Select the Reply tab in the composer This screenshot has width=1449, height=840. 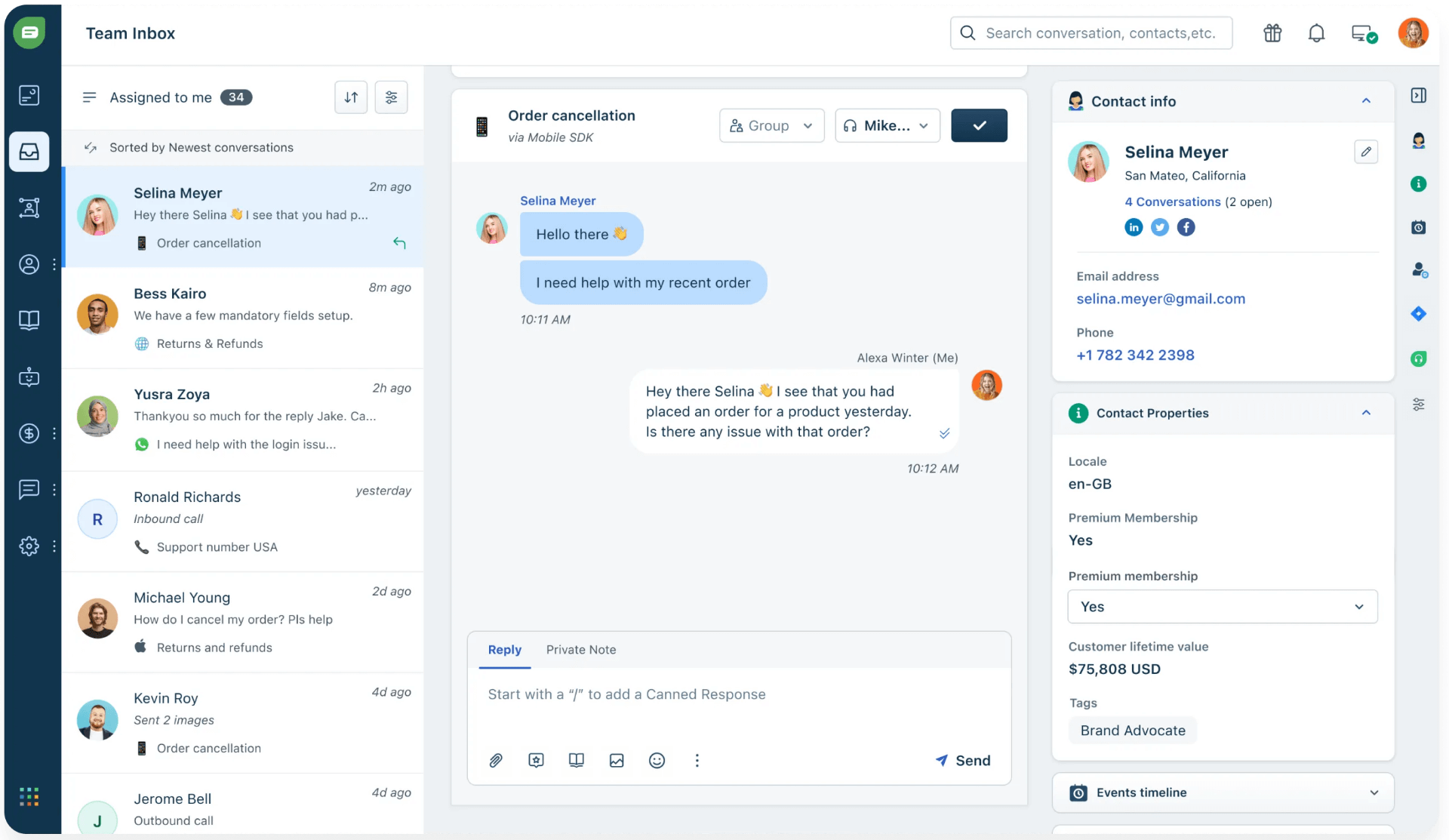tap(504, 650)
